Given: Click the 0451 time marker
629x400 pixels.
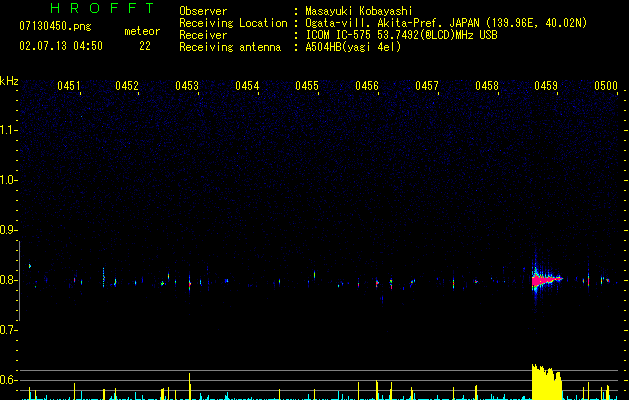Looking at the screenshot, I should [x=69, y=85].
